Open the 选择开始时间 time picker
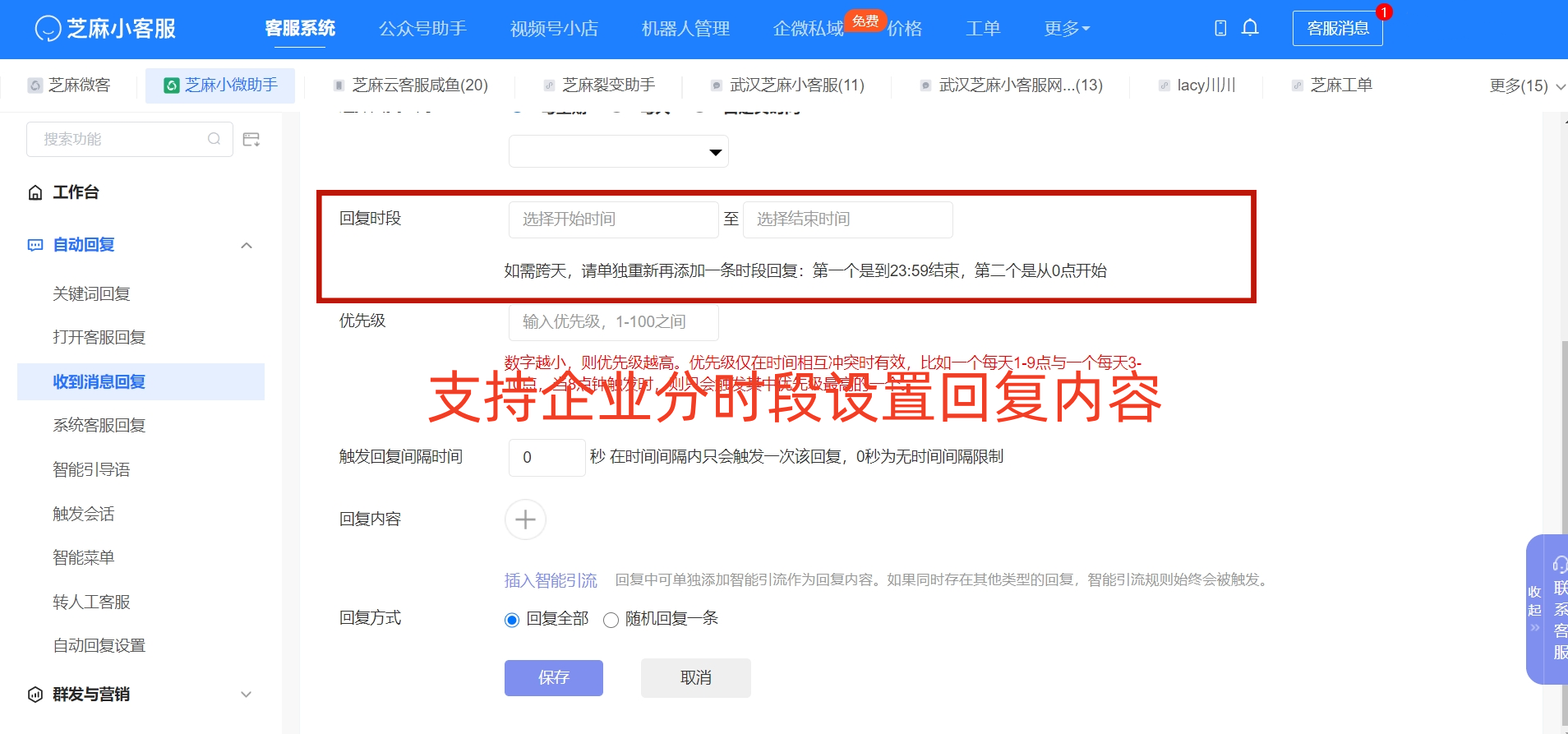 614,219
